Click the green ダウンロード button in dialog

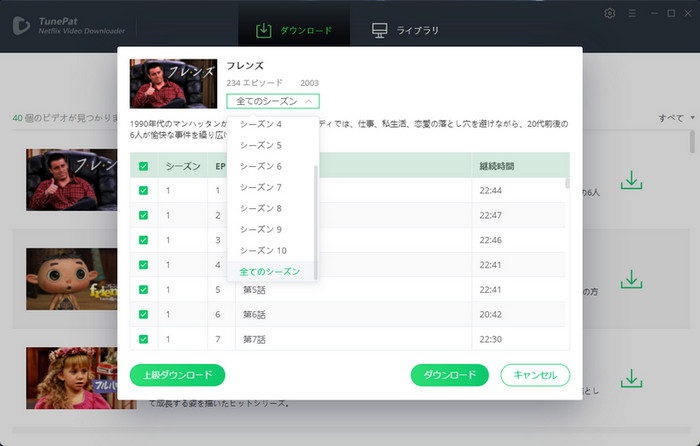point(450,375)
